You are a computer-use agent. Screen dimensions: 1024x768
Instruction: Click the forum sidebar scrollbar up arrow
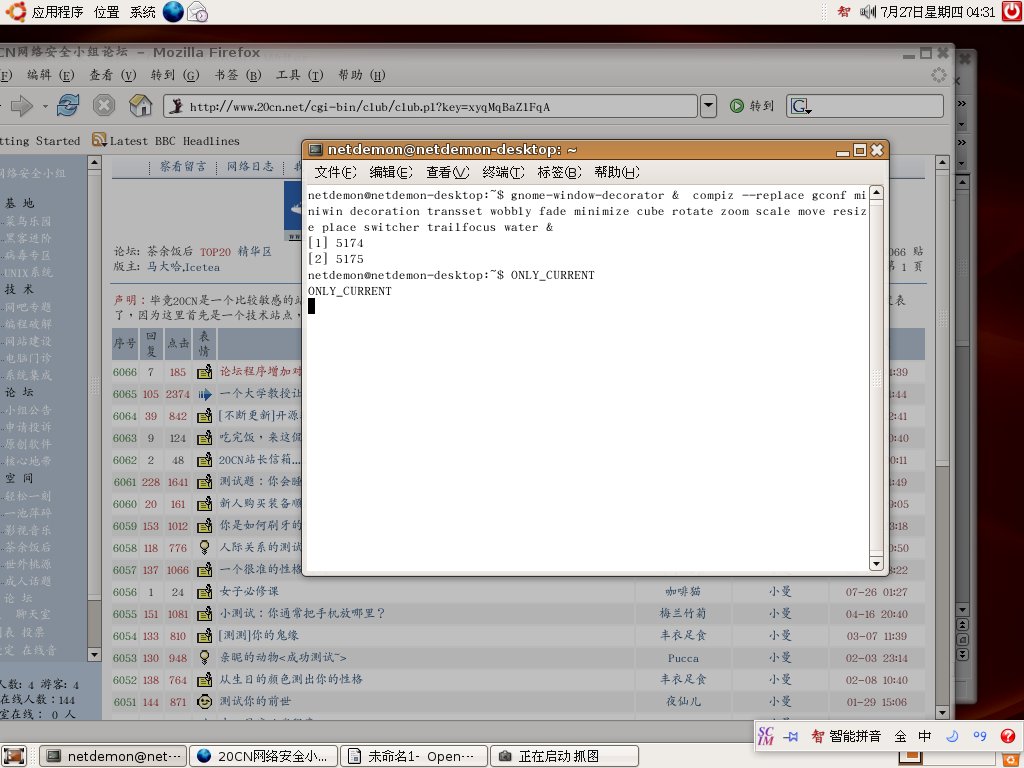coord(94,162)
